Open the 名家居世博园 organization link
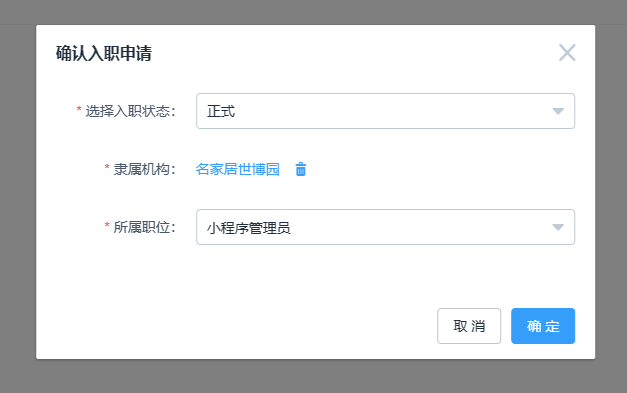 [x=238, y=169]
